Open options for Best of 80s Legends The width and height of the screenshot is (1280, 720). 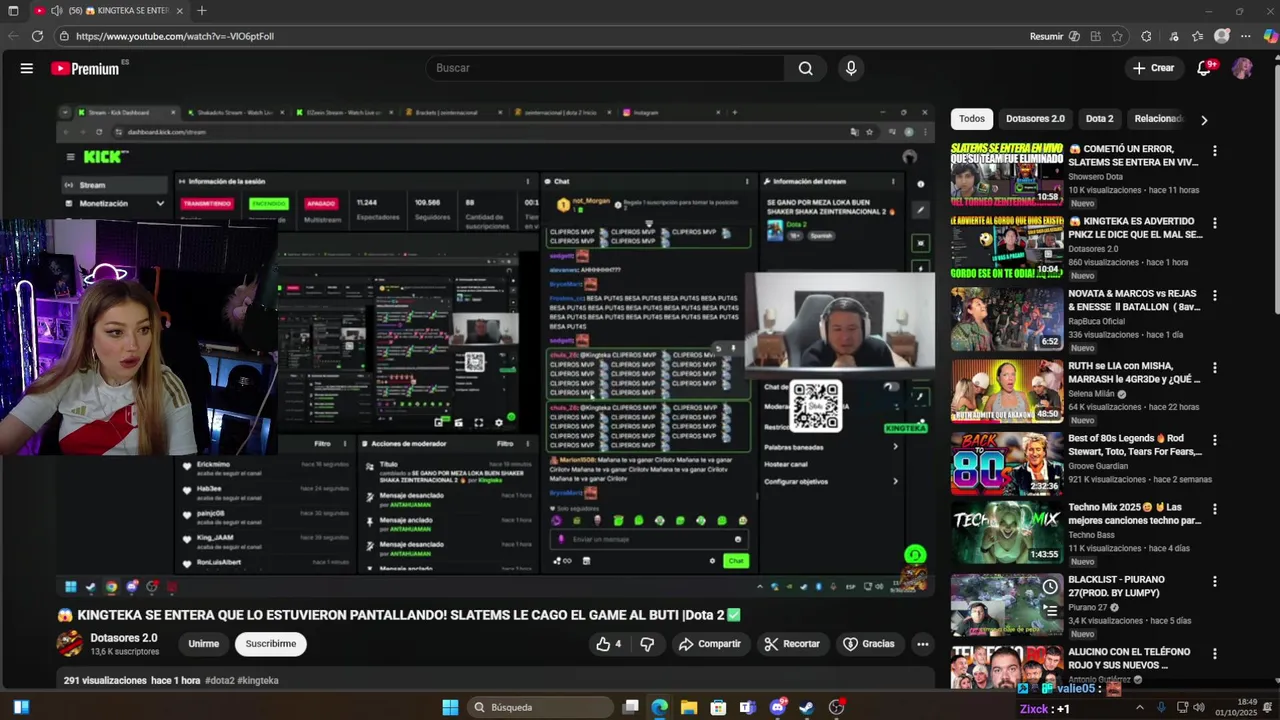coord(1215,440)
